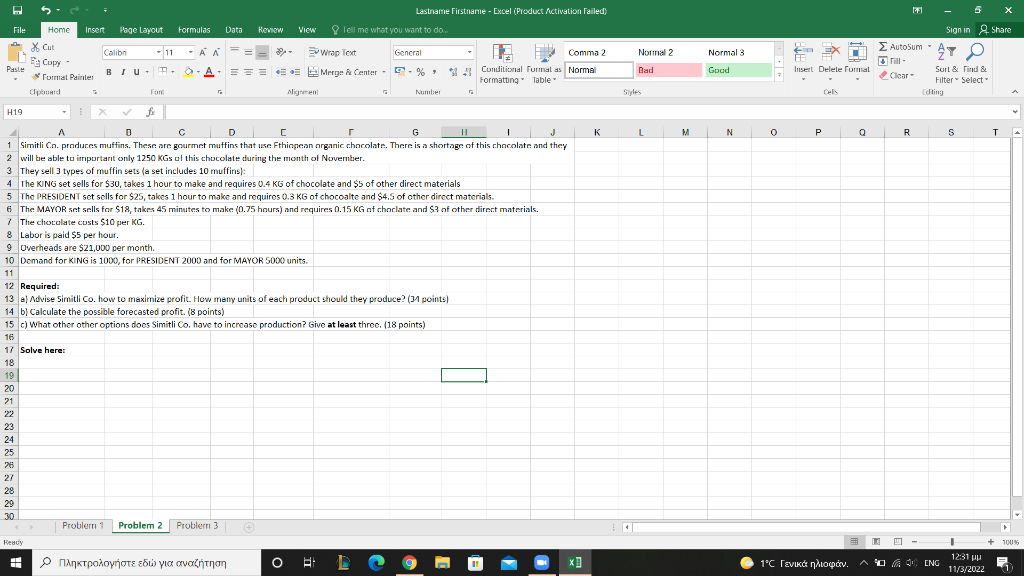Viewport: 1024px width, 576px height.
Task: Switch to Page Layout view in status bar
Action: (x=876, y=542)
